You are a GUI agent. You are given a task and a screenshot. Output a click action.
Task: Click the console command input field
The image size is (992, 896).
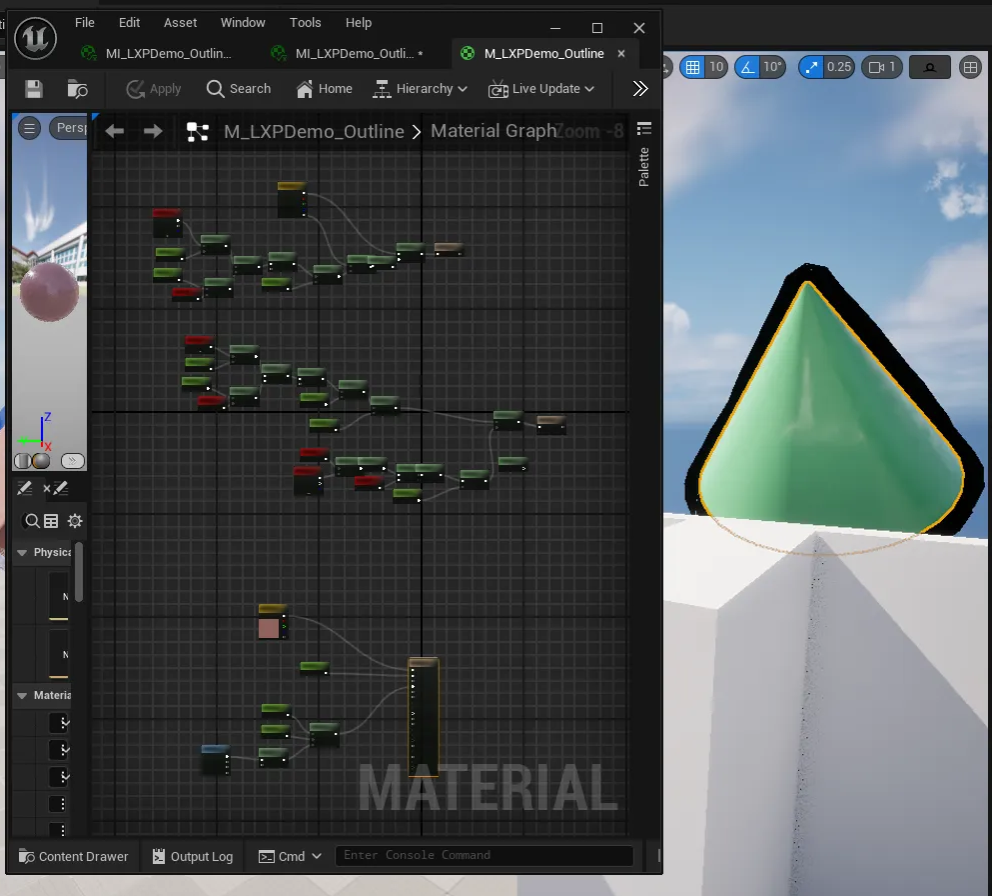[x=484, y=855]
